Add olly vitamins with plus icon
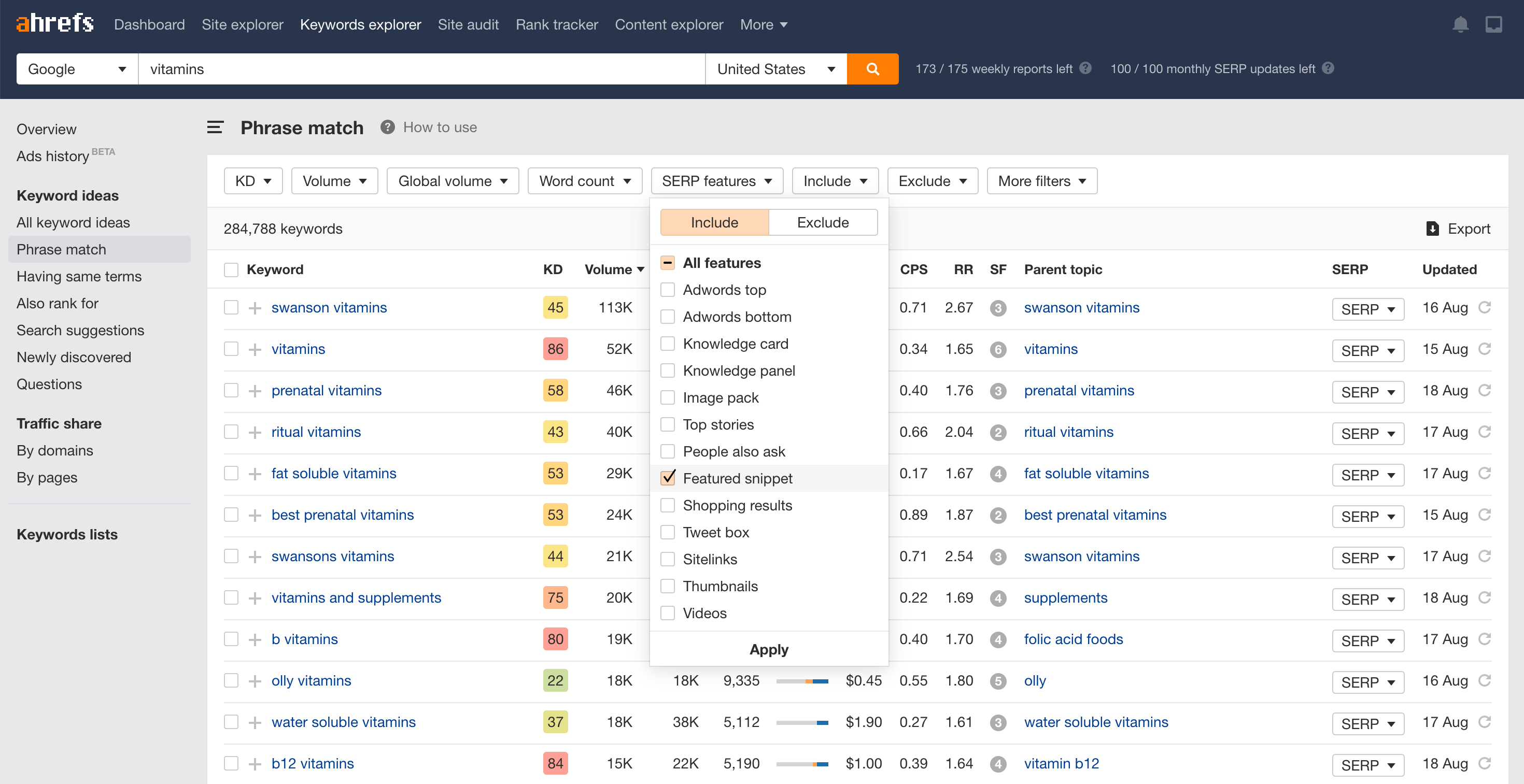The width and height of the screenshot is (1524, 784). coord(255,680)
